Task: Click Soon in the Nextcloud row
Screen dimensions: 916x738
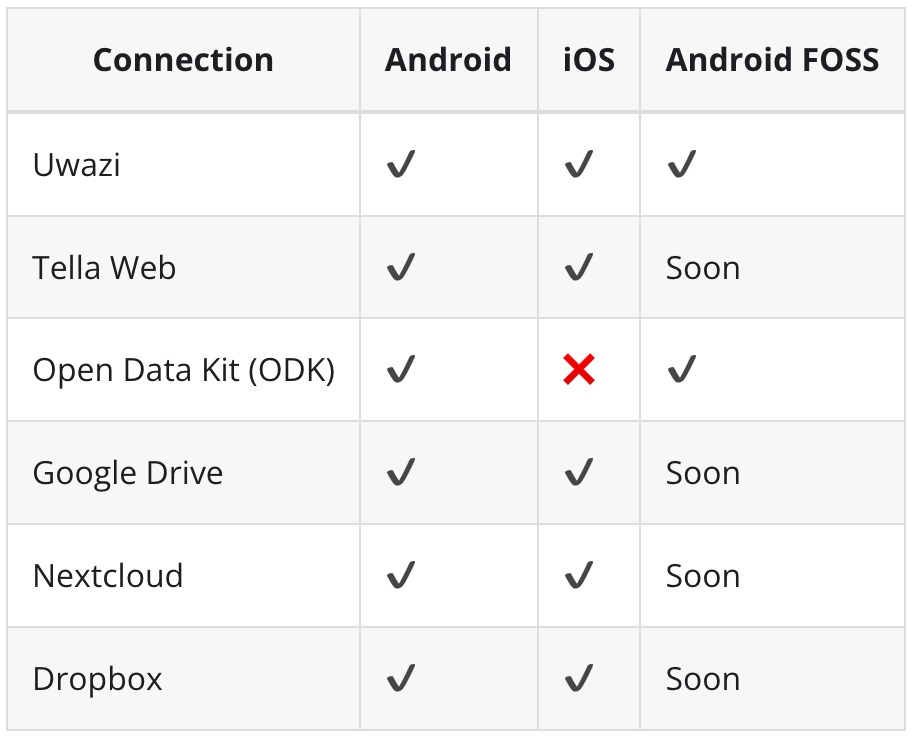Action: point(703,576)
